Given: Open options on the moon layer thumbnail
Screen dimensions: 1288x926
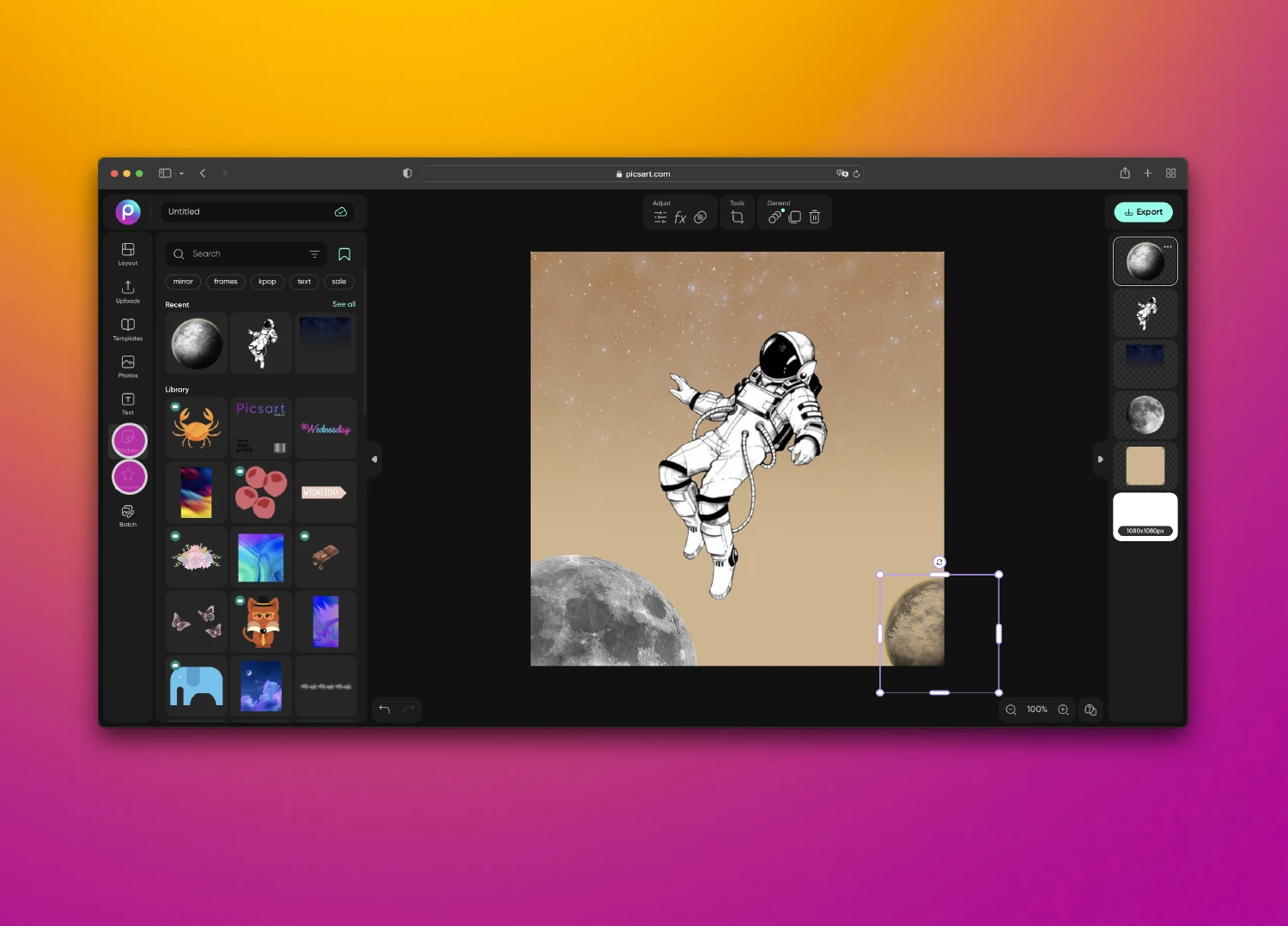Looking at the screenshot, I should click(1167, 247).
